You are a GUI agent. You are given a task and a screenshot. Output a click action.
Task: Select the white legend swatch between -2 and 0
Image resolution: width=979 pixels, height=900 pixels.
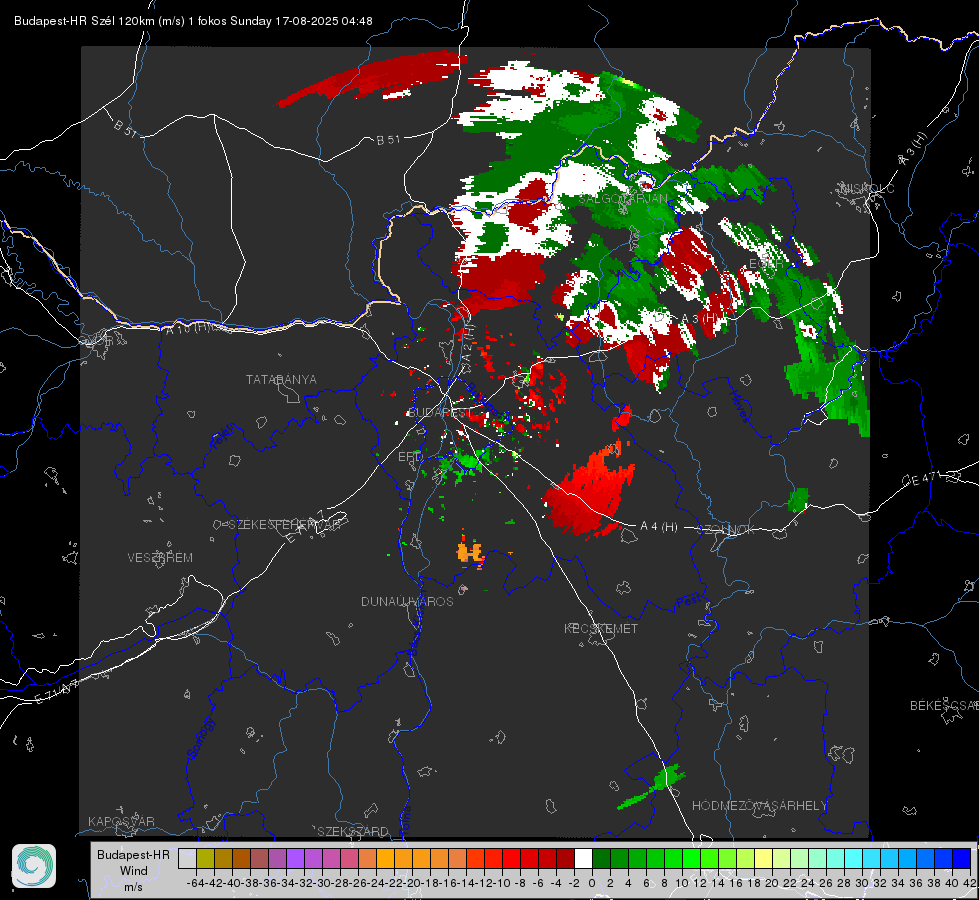(583, 858)
